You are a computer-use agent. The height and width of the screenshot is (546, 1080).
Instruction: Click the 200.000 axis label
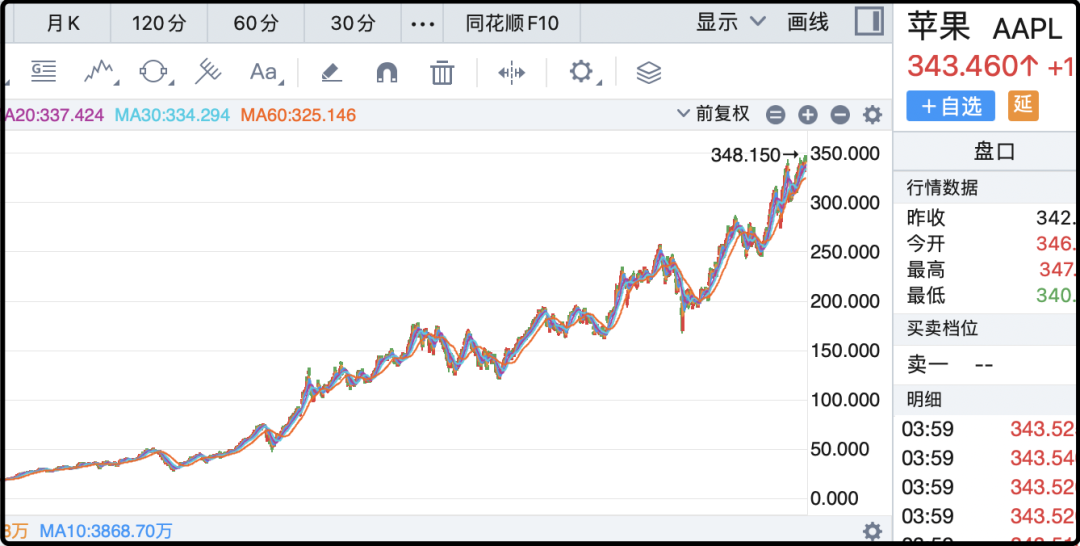847,302
